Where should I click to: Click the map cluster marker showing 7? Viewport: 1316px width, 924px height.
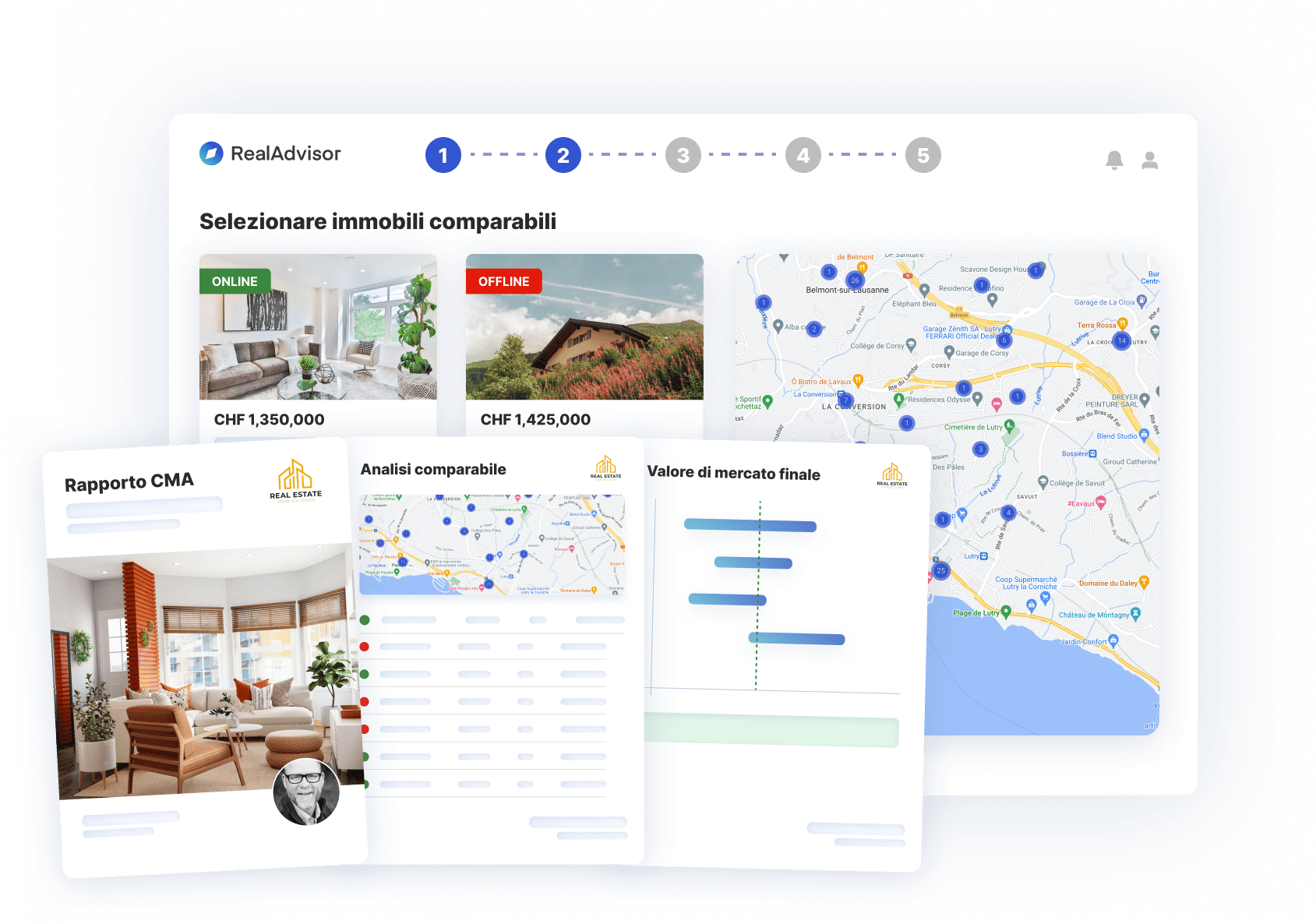pyautogui.click(x=845, y=400)
